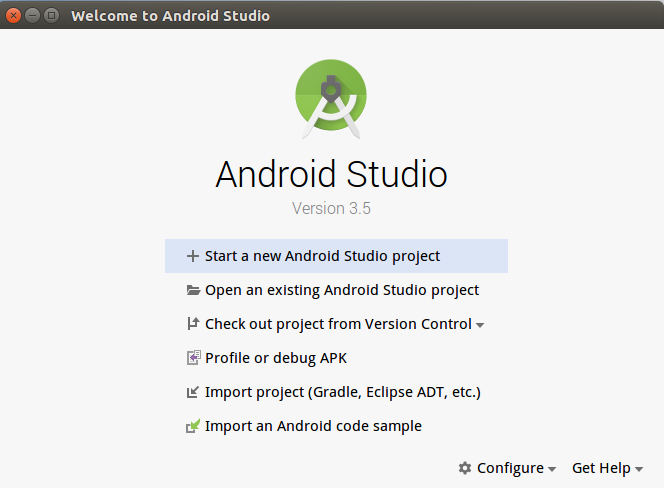Minimize the Welcome window
Screen dimensions: 664x488
pos(32,16)
